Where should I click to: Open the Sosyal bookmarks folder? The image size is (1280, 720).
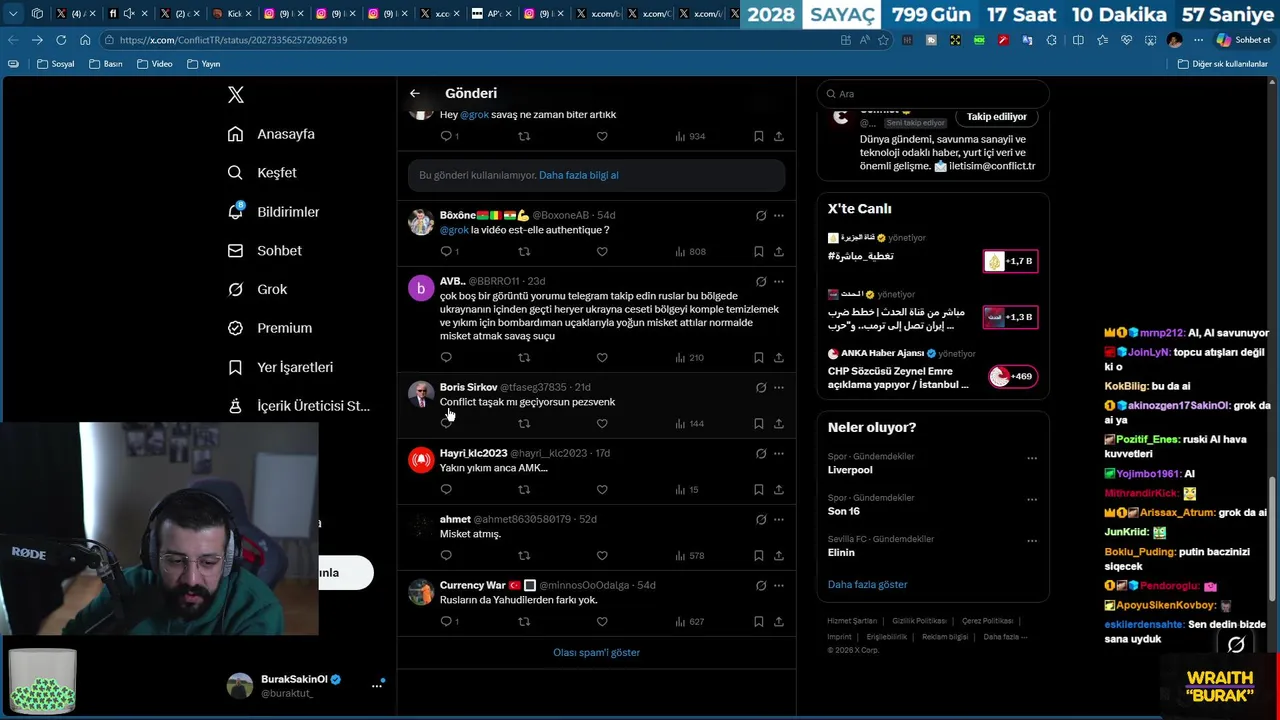(x=56, y=64)
